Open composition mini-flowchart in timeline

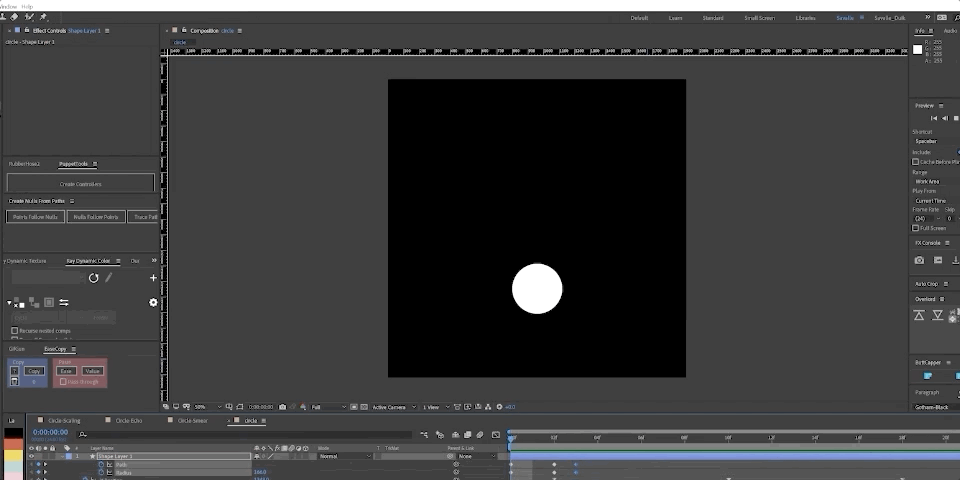tap(424, 435)
